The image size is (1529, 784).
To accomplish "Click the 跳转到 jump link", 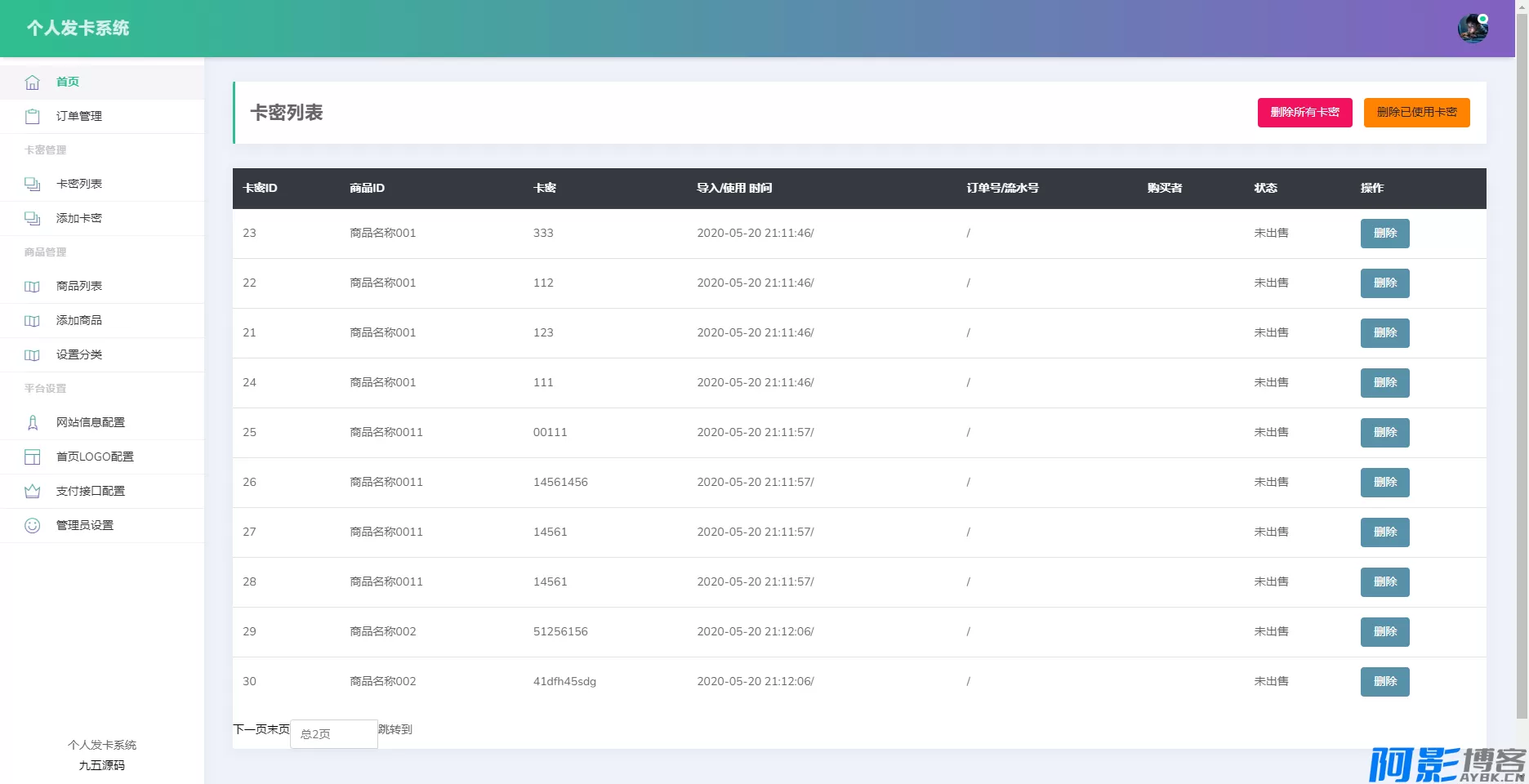I will pos(395,729).
